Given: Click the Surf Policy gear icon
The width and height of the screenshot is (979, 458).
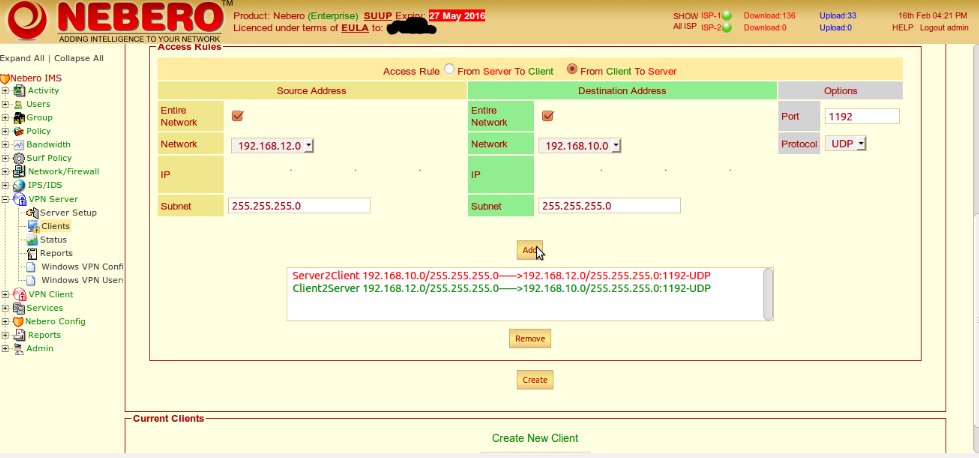Looking at the screenshot, I should [x=19, y=158].
